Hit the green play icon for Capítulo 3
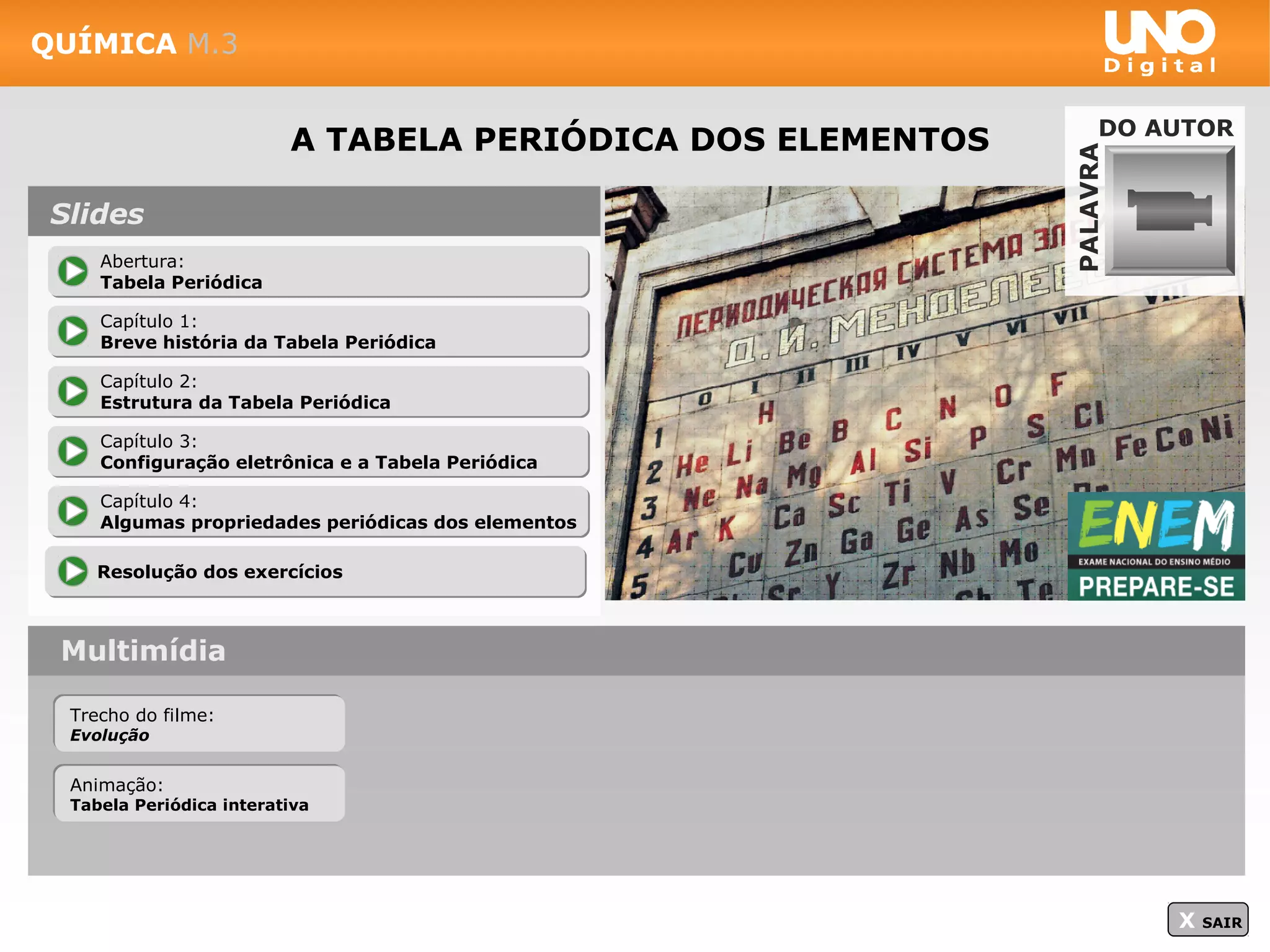 [x=73, y=451]
